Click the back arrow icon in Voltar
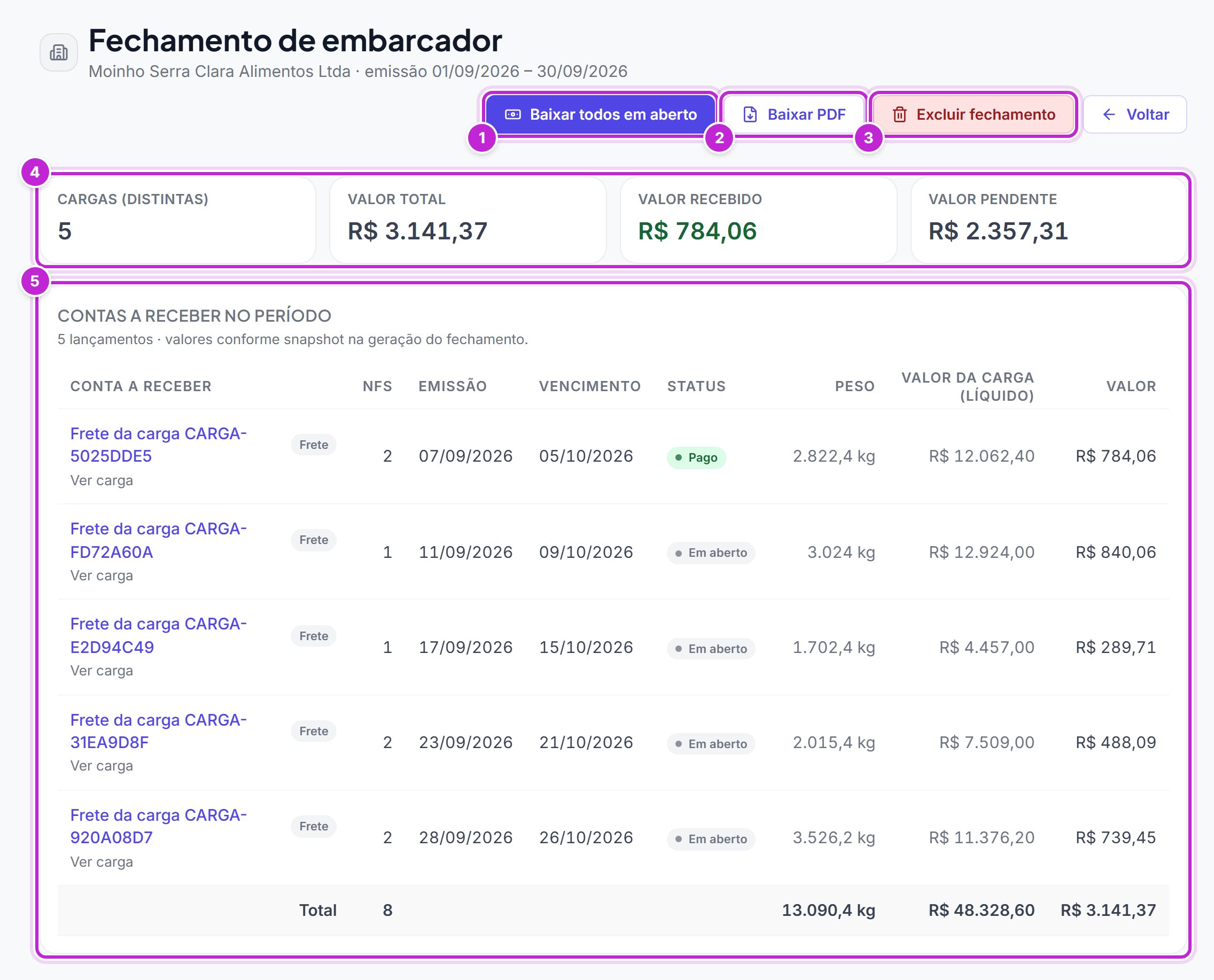Image resolution: width=1214 pixels, height=980 pixels. (x=1109, y=114)
